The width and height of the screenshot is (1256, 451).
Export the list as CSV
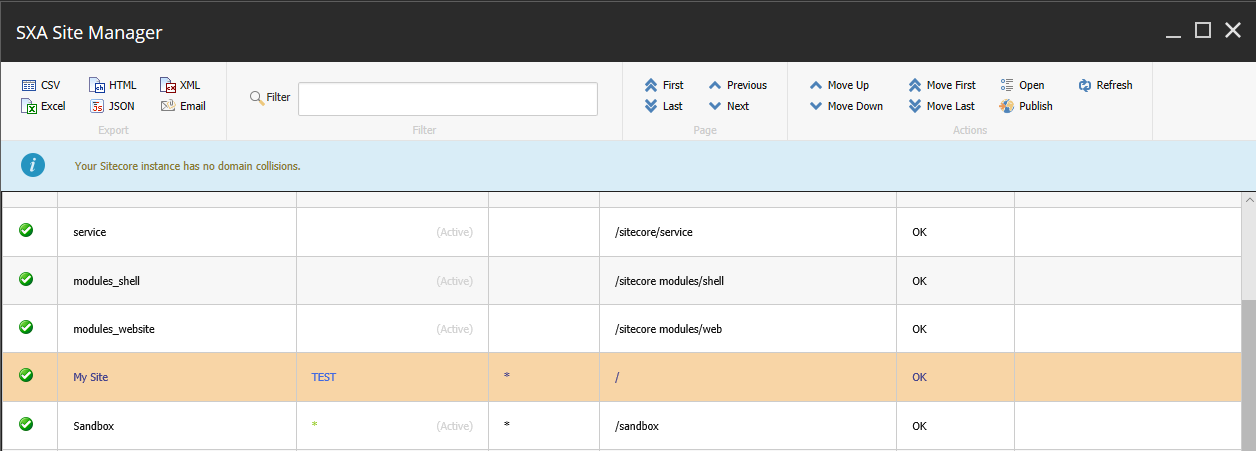[x=41, y=85]
